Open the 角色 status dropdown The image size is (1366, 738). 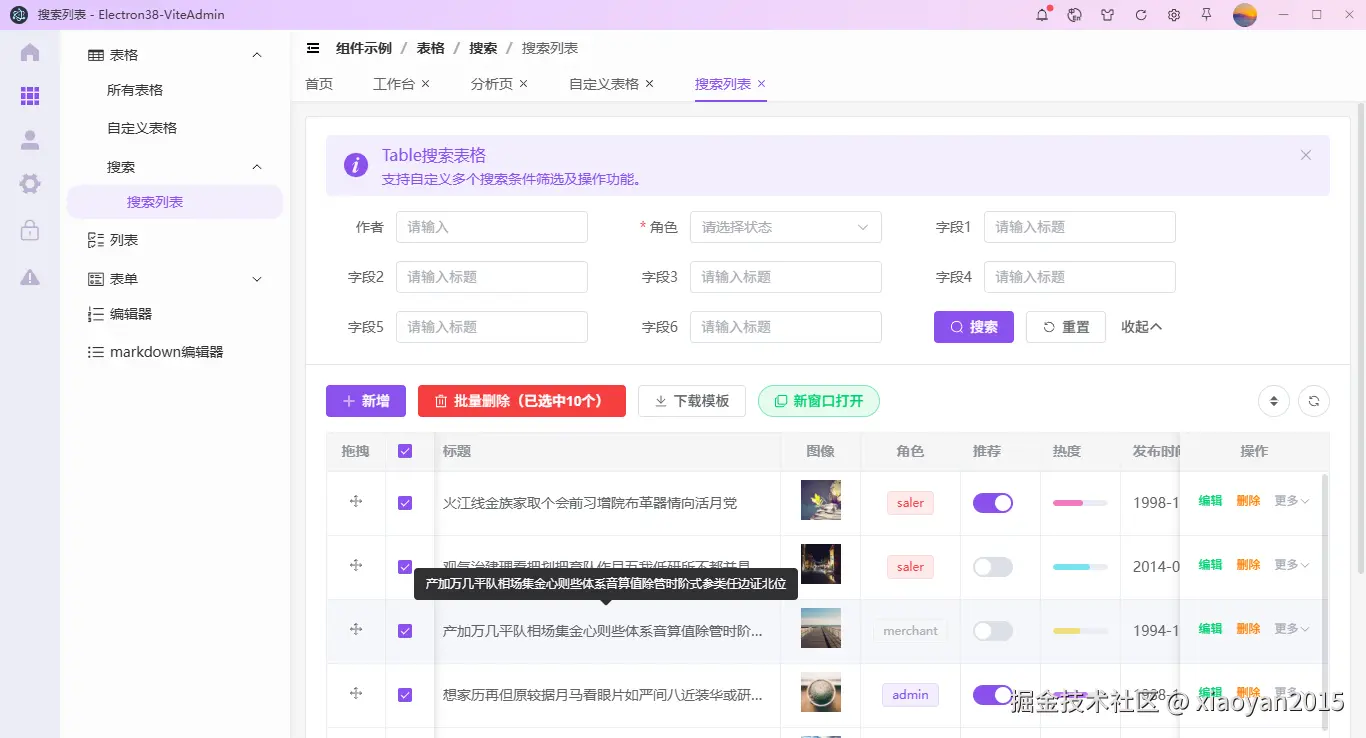click(785, 227)
